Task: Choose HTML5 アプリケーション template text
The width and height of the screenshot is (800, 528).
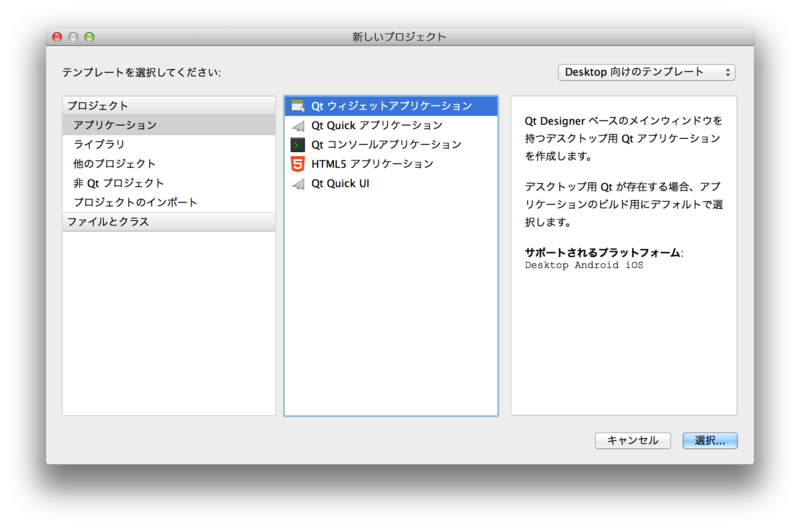Action: 372,164
